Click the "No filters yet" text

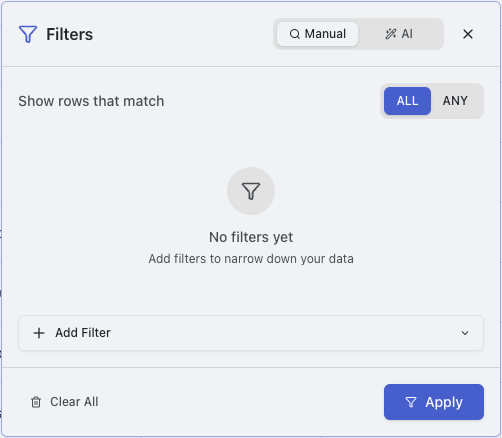tap(251, 237)
